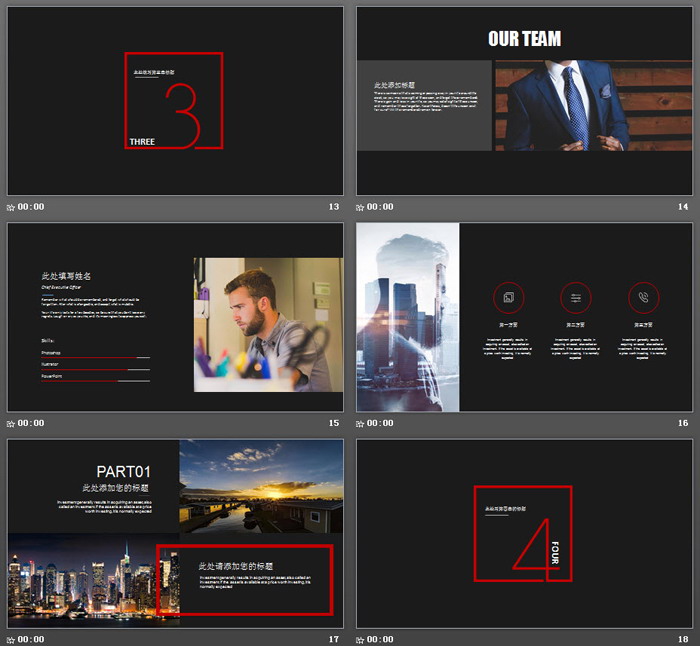
Task: Click the transition star icon under slide 16
Action: pyautogui.click(x=361, y=423)
